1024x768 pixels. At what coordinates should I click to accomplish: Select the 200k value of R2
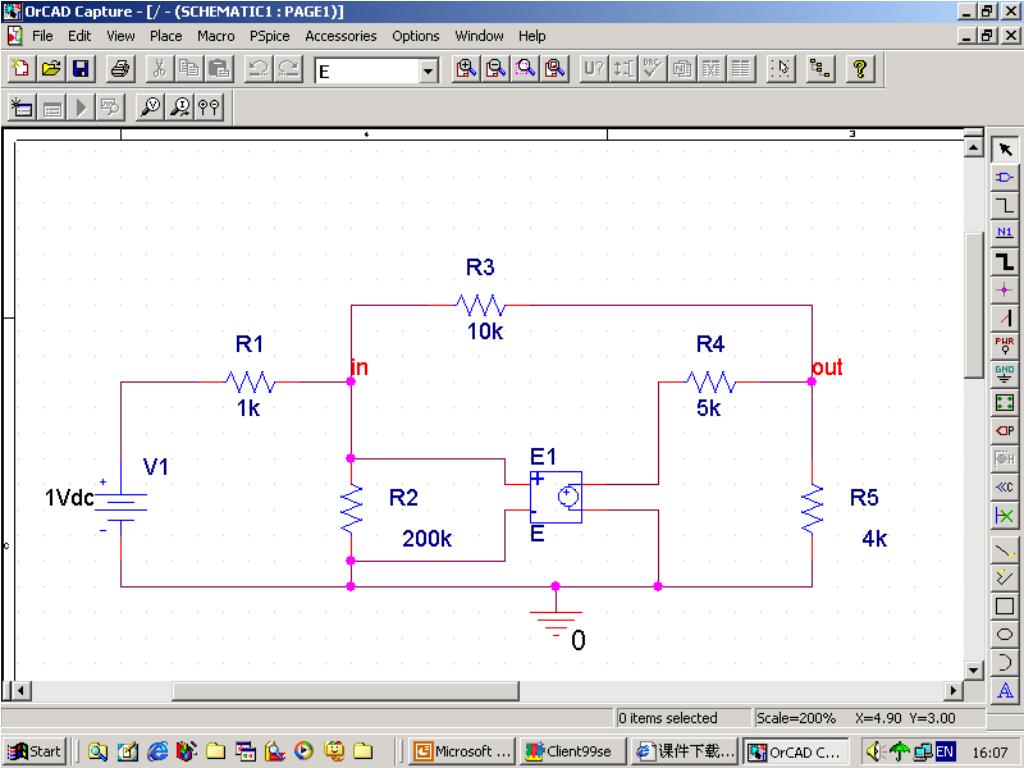point(427,539)
